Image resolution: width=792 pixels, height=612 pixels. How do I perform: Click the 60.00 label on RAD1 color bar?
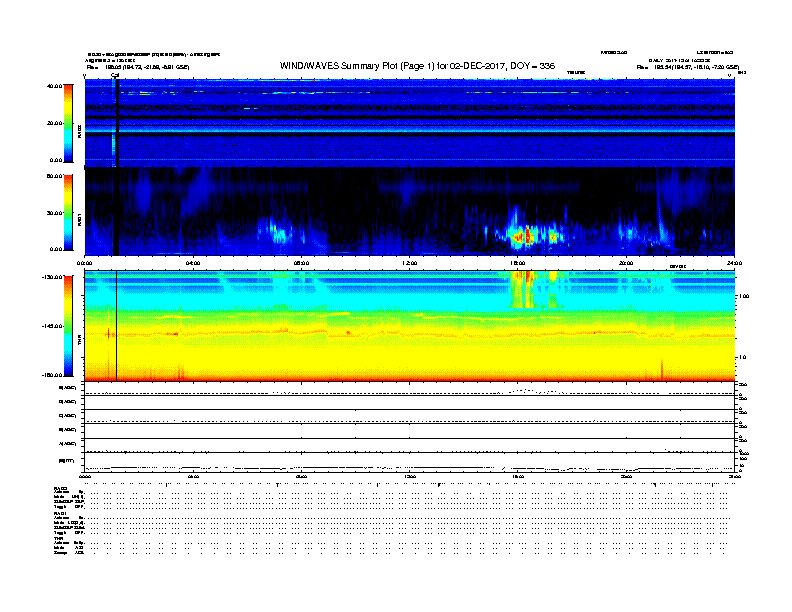tap(55, 176)
